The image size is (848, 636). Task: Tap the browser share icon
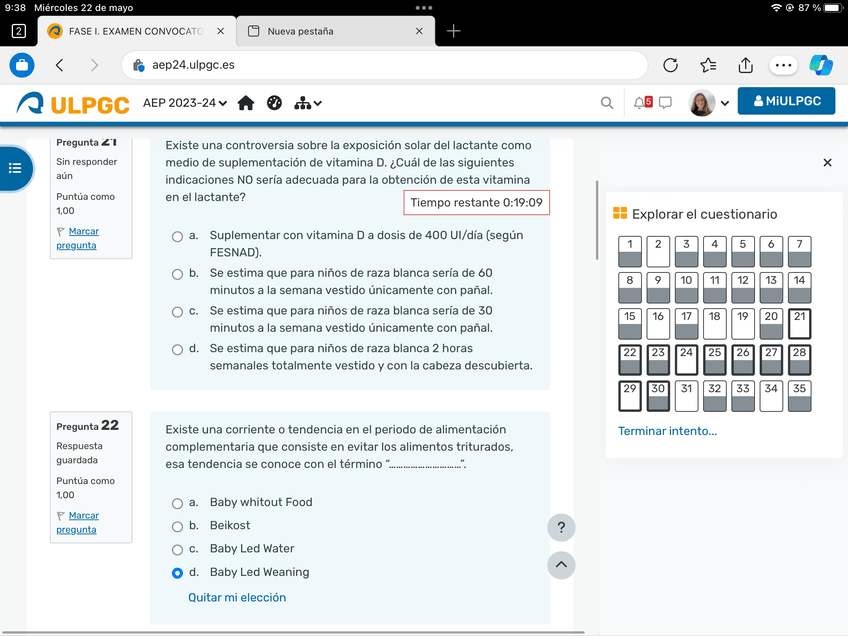coord(745,65)
